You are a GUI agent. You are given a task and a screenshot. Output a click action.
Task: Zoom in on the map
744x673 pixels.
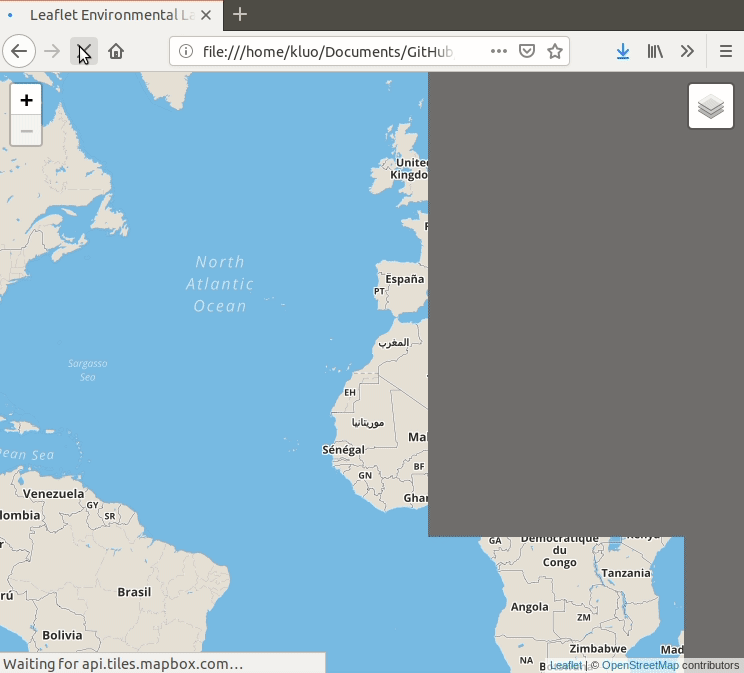(x=27, y=100)
